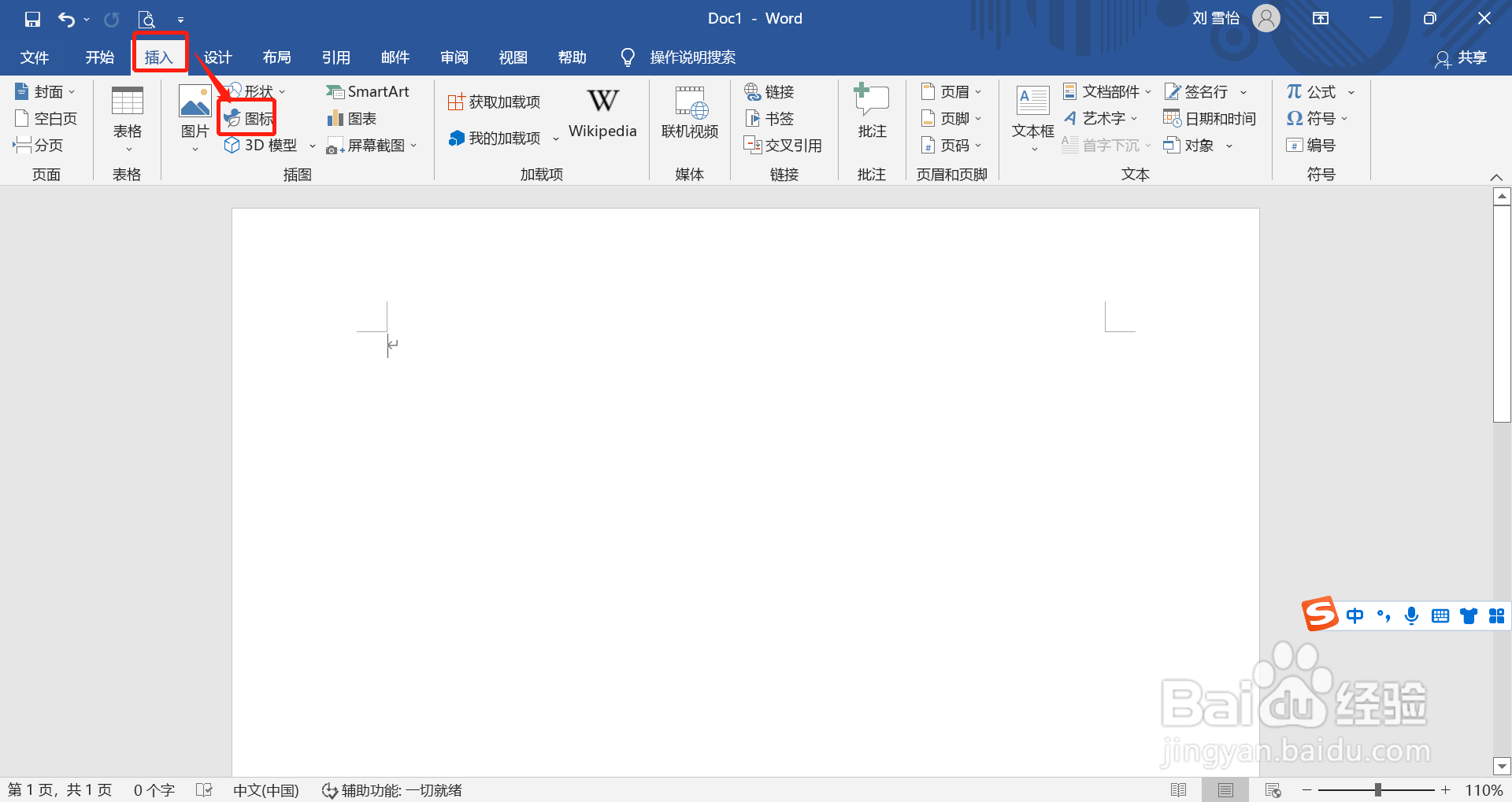The width and height of the screenshot is (1512, 802).
Task: Toggle Chinese/English input on Sogou bar
Action: 1356,616
